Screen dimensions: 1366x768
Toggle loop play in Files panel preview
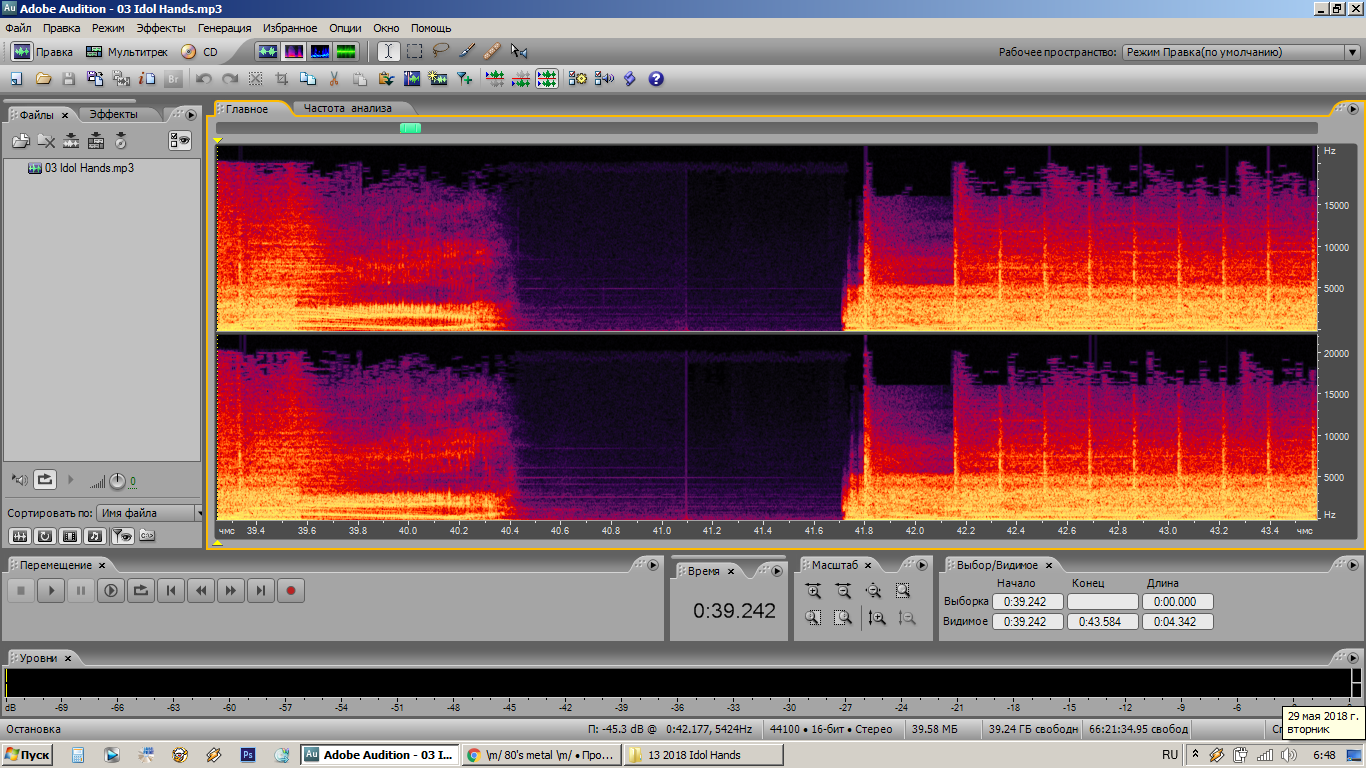[45, 480]
